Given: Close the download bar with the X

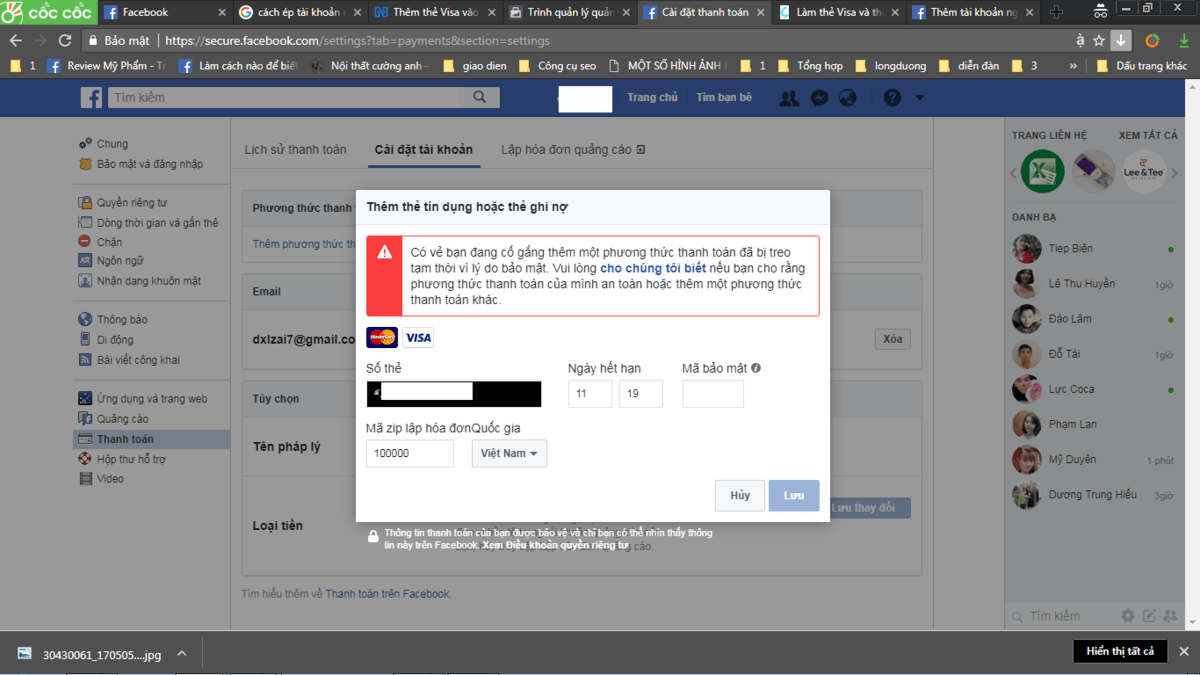Looking at the screenshot, I should pos(1185,651).
